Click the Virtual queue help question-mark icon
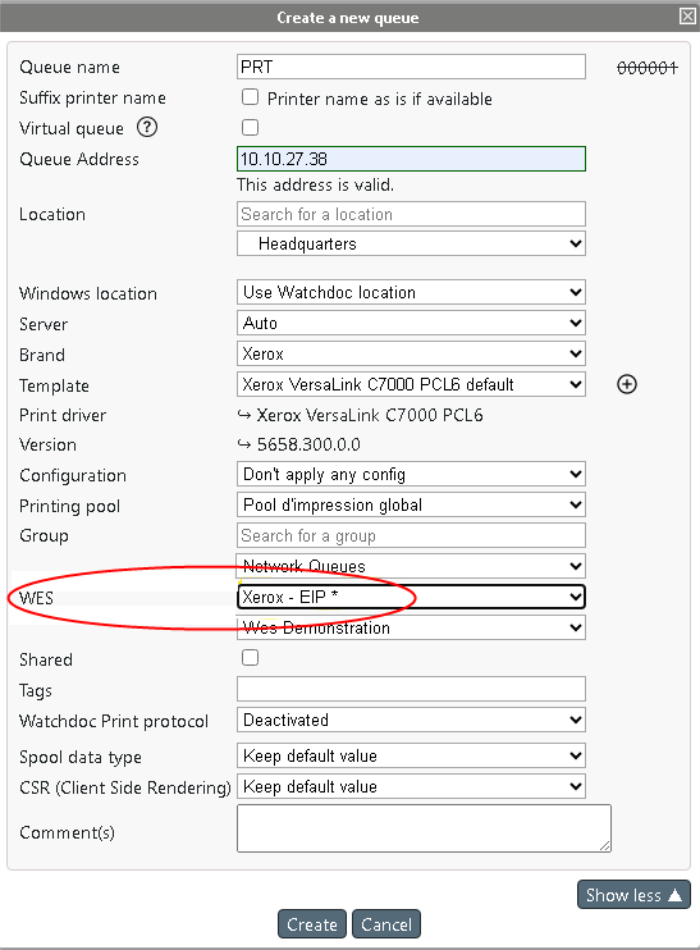700x950 pixels. [148, 128]
